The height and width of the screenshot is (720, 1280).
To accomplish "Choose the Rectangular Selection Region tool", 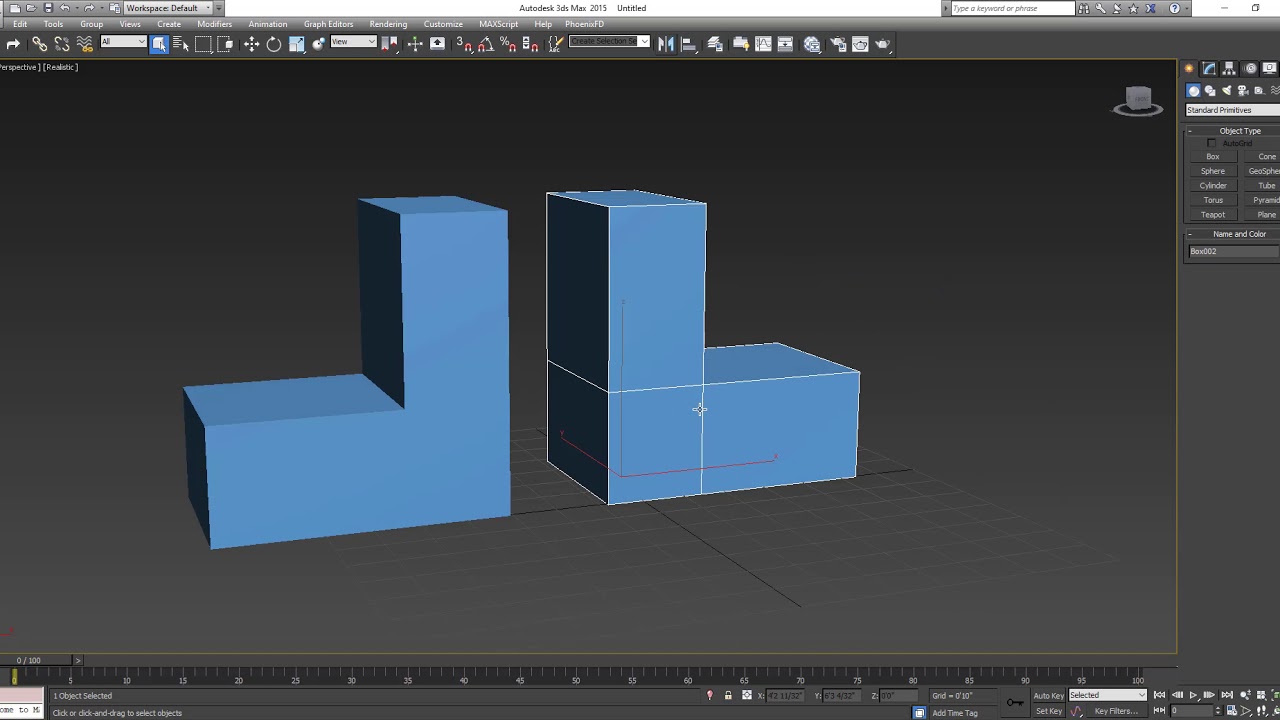I will pos(203,44).
